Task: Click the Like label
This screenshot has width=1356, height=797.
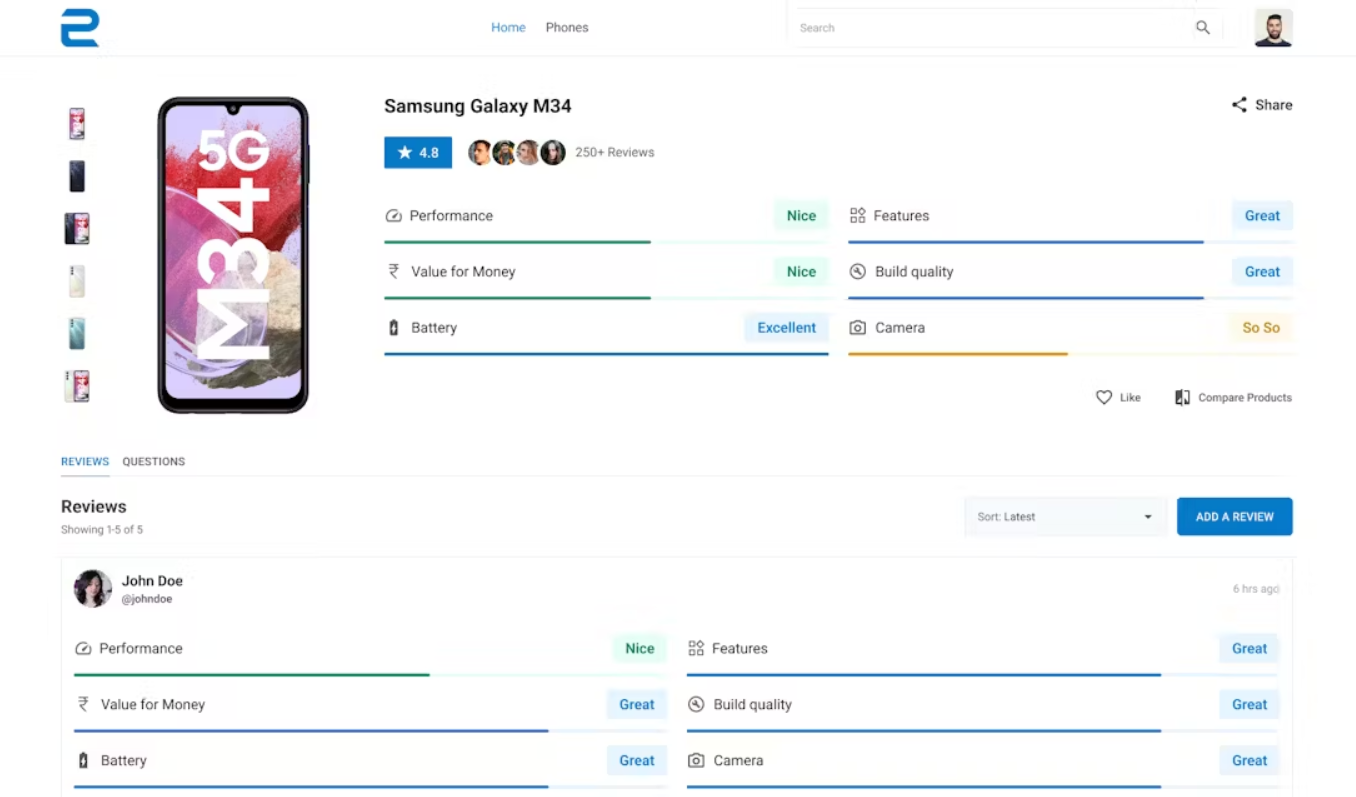Action: [1130, 398]
